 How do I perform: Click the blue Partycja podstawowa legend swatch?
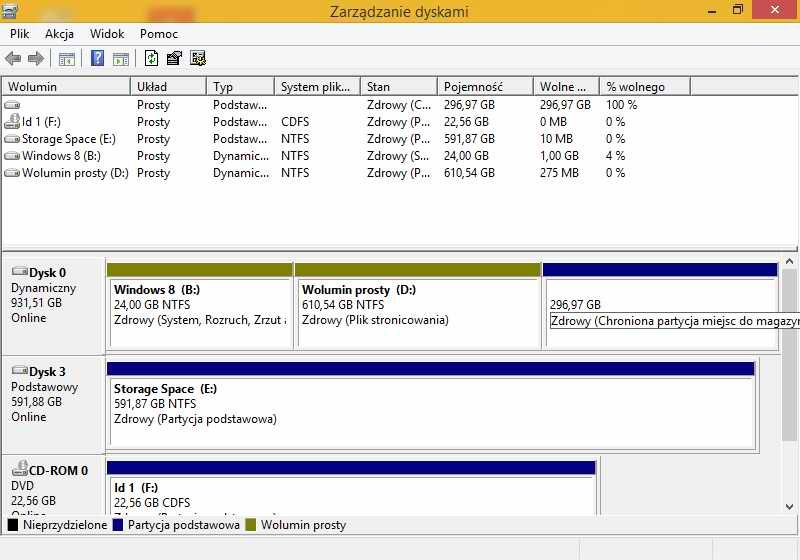point(118,525)
